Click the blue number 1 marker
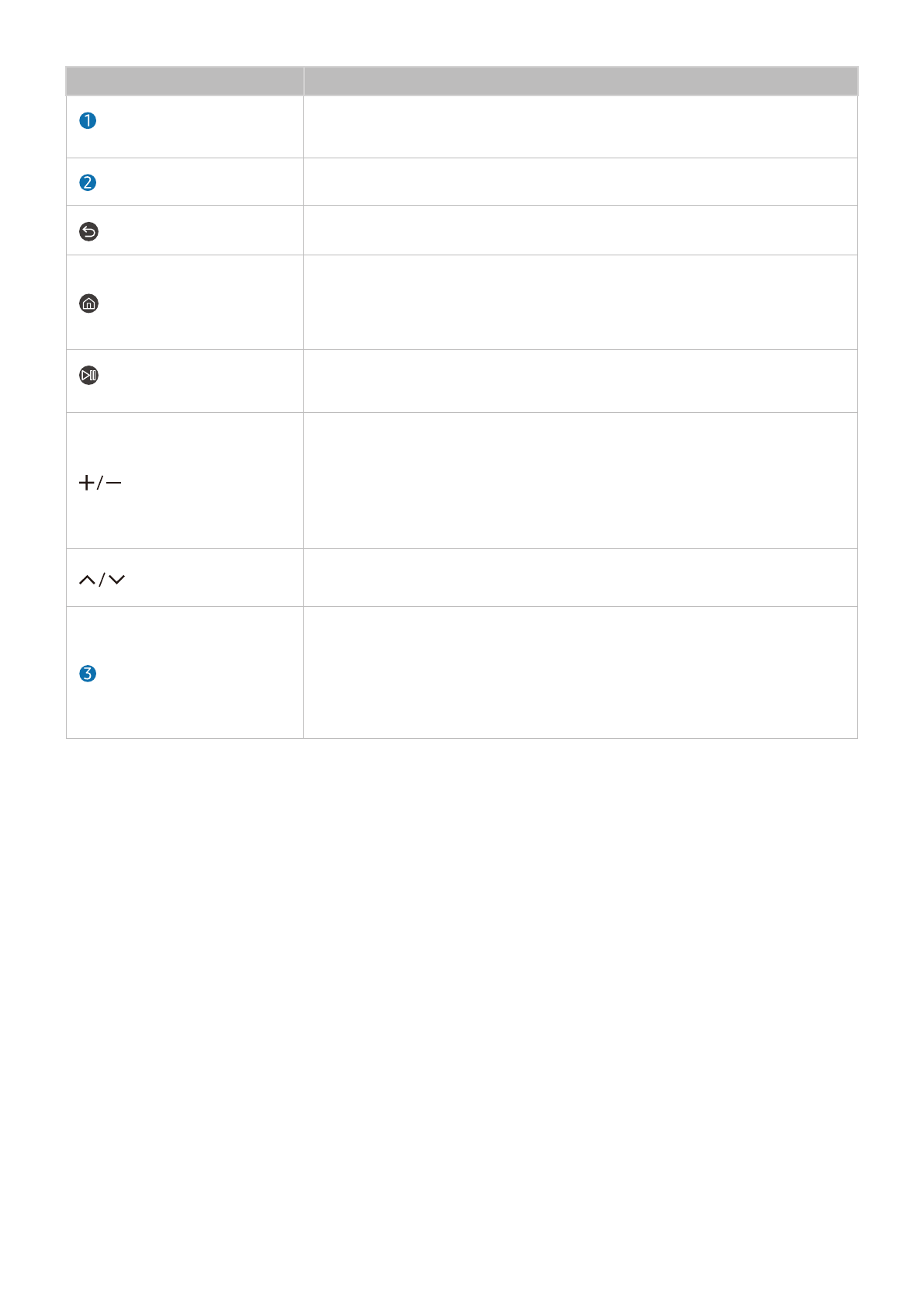Screen dimensions: 924x1307 pos(88,120)
